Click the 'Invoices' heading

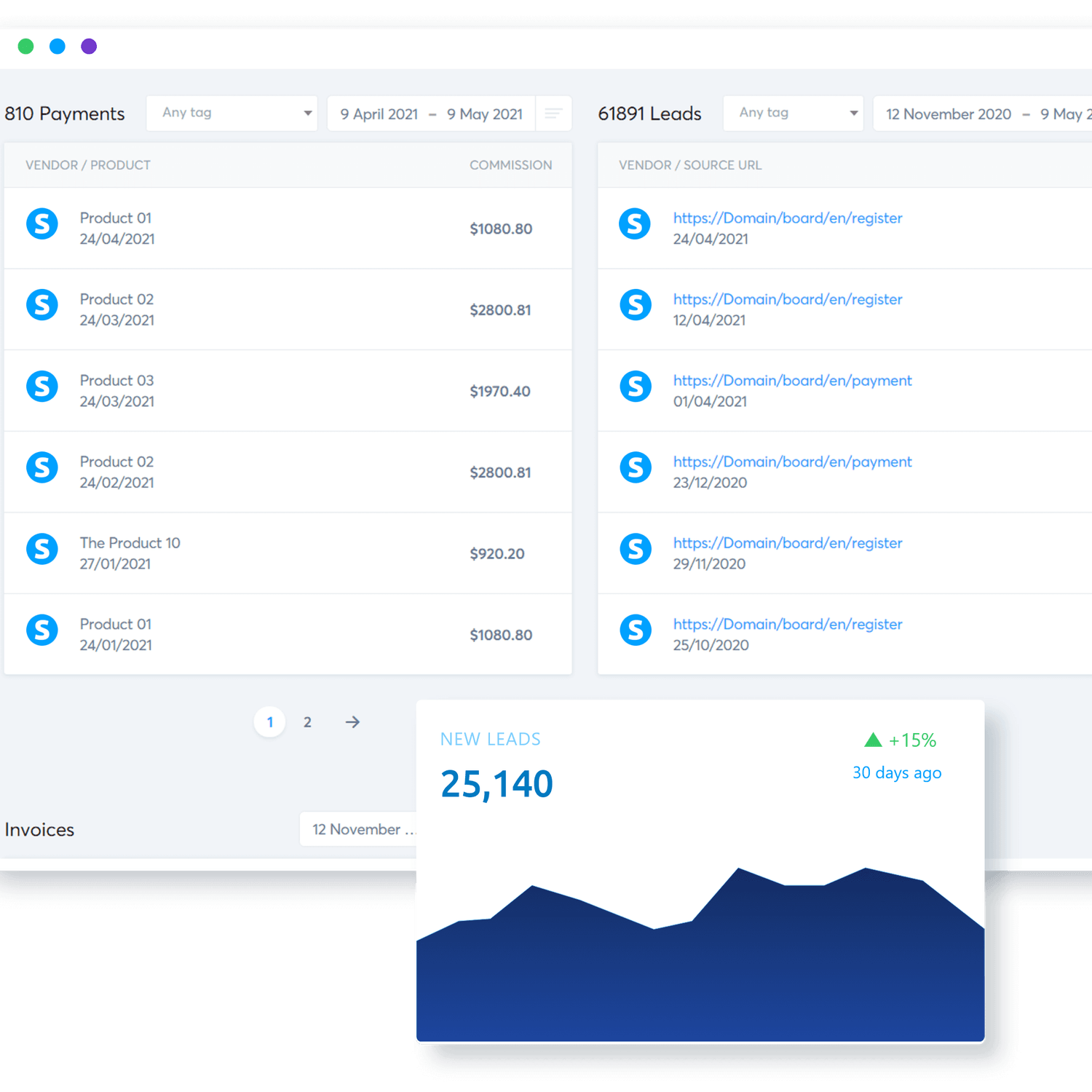[39, 830]
